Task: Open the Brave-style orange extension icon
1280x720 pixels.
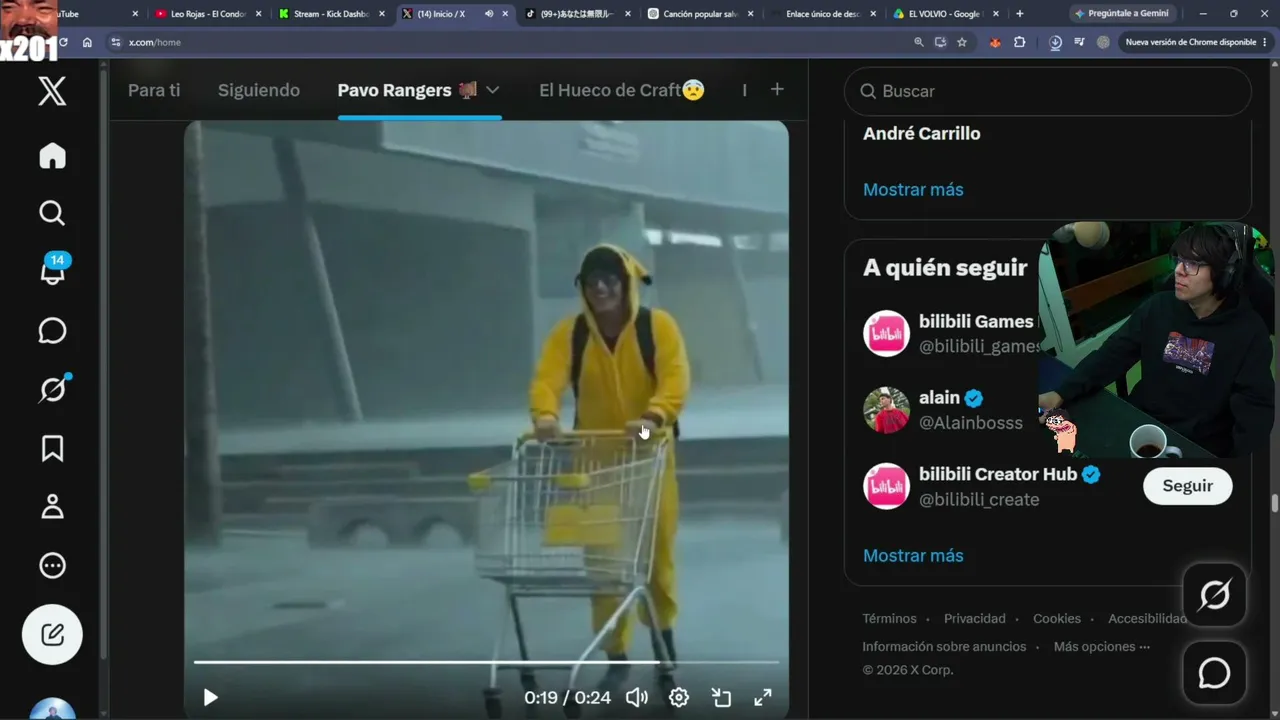Action: pos(995,42)
